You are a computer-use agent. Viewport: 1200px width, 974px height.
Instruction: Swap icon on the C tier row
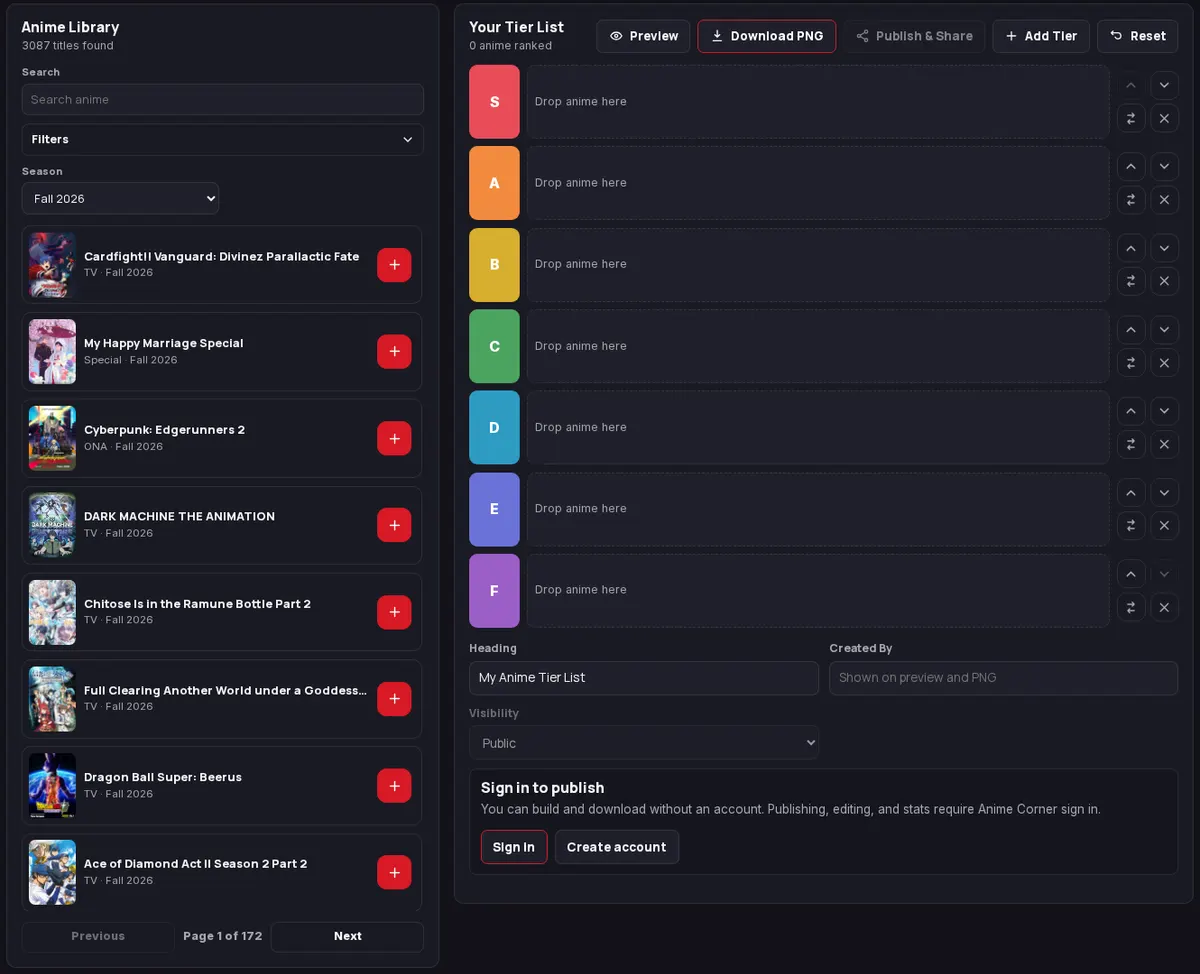[1131, 362]
